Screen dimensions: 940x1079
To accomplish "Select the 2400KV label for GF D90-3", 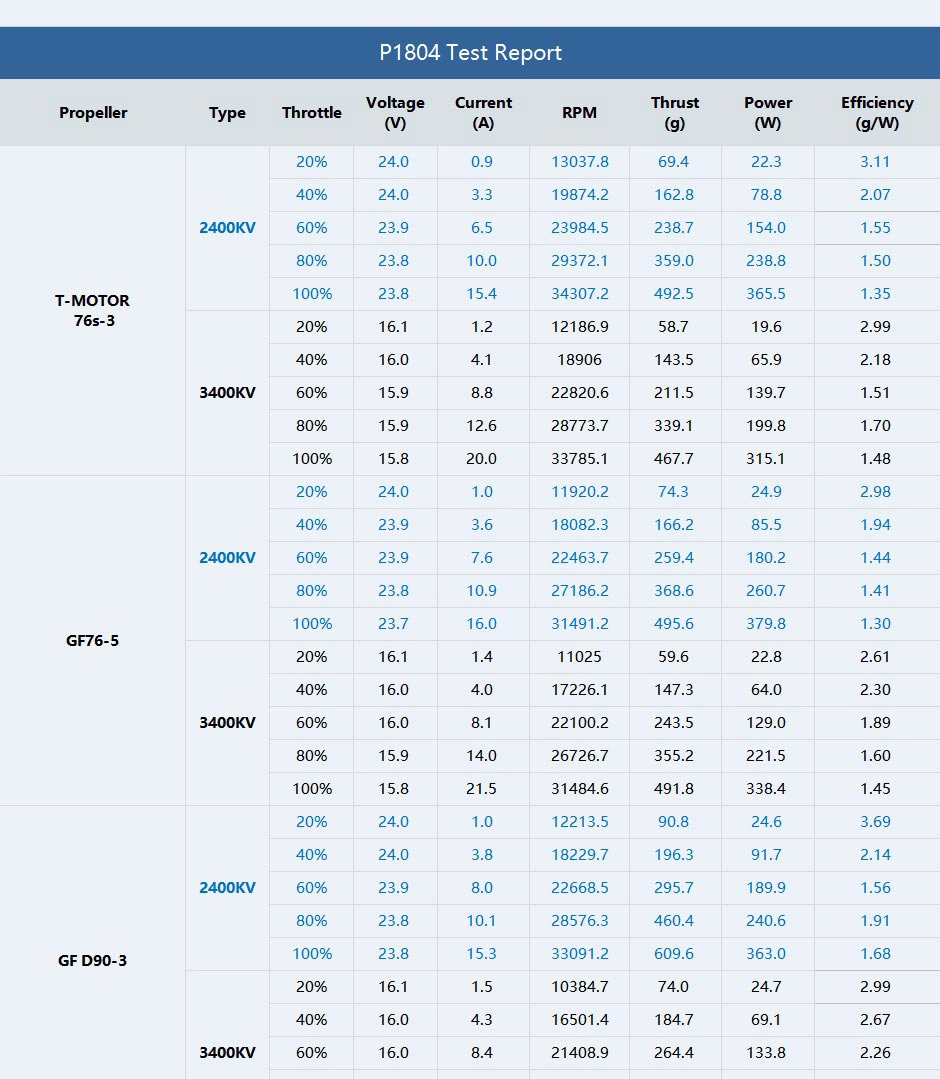I will [227, 888].
